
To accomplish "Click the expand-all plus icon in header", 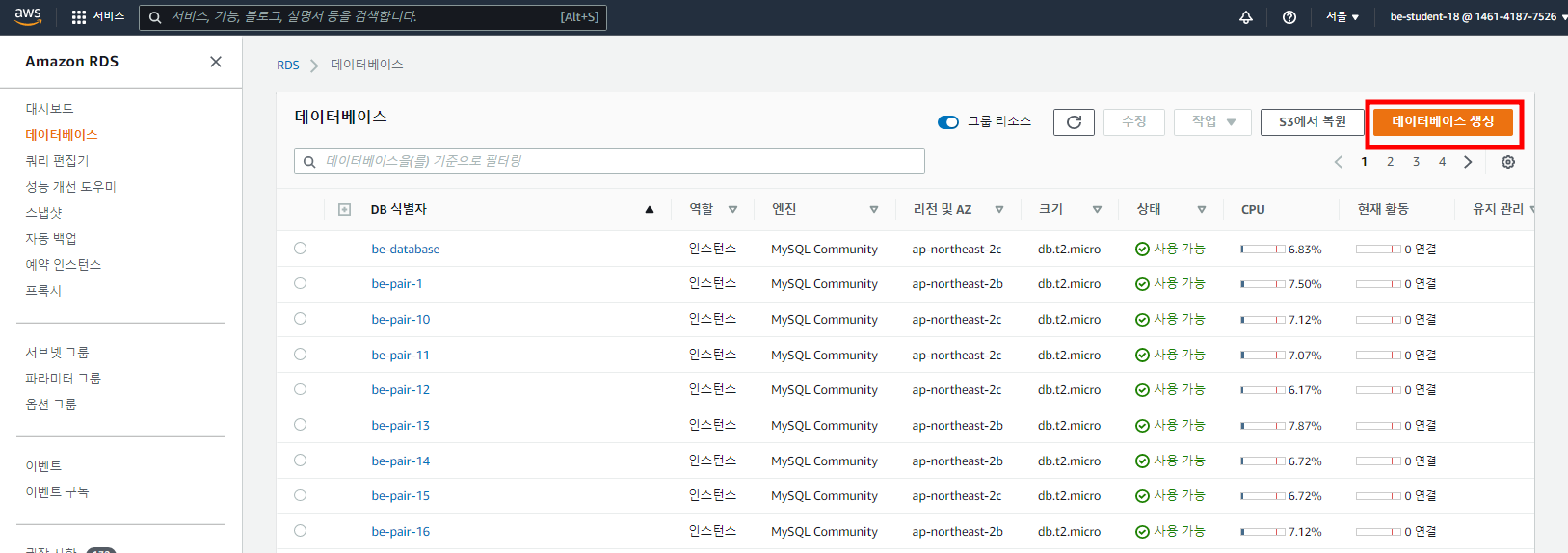I will (x=345, y=209).
